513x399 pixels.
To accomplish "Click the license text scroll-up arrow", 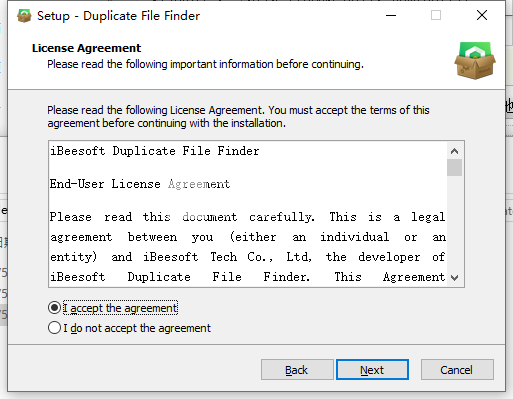I will [454, 151].
